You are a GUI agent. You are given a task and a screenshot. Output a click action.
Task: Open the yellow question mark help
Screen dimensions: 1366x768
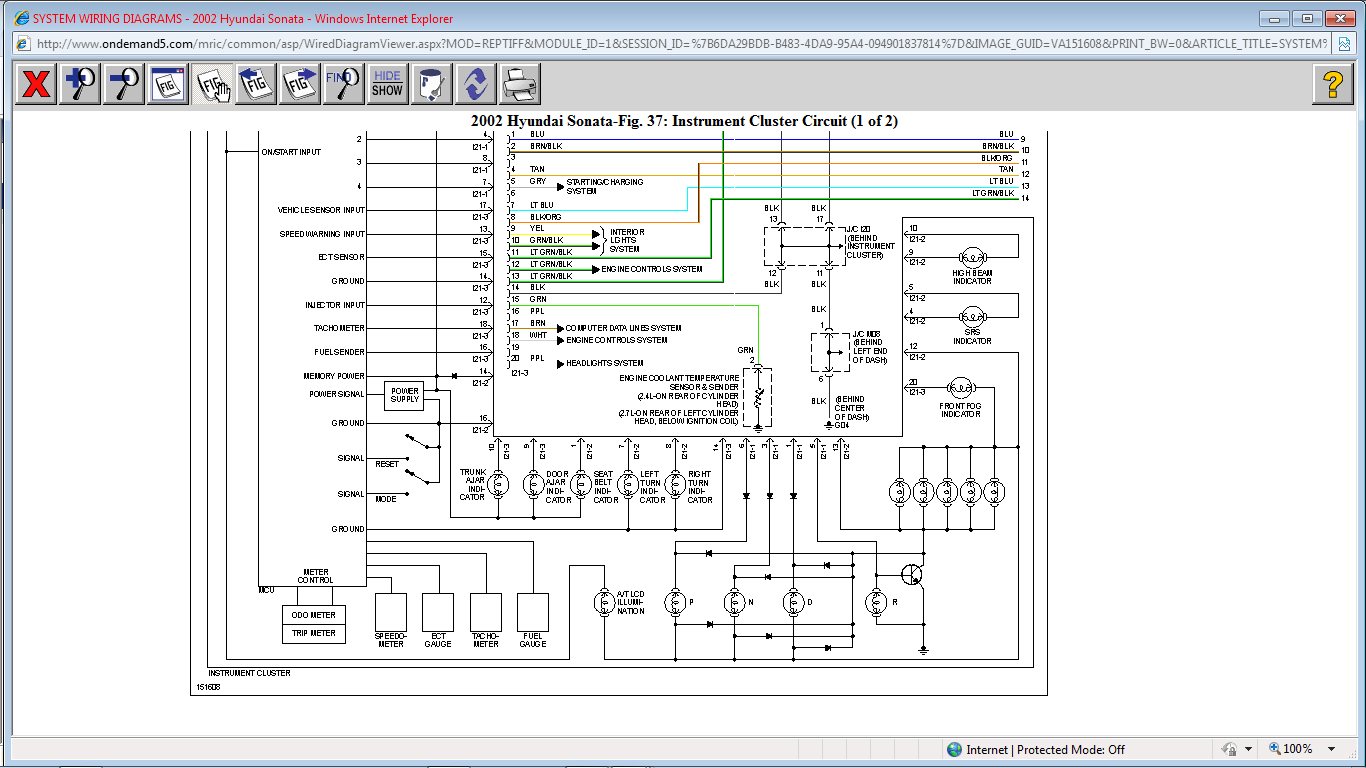point(1332,84)
